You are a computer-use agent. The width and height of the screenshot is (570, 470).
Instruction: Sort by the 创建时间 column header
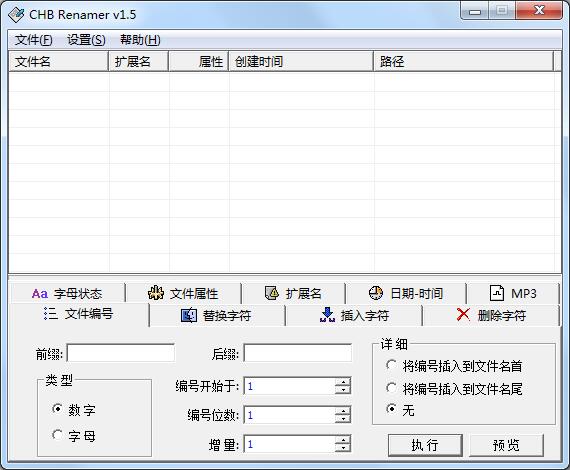(x=301, y=61)
